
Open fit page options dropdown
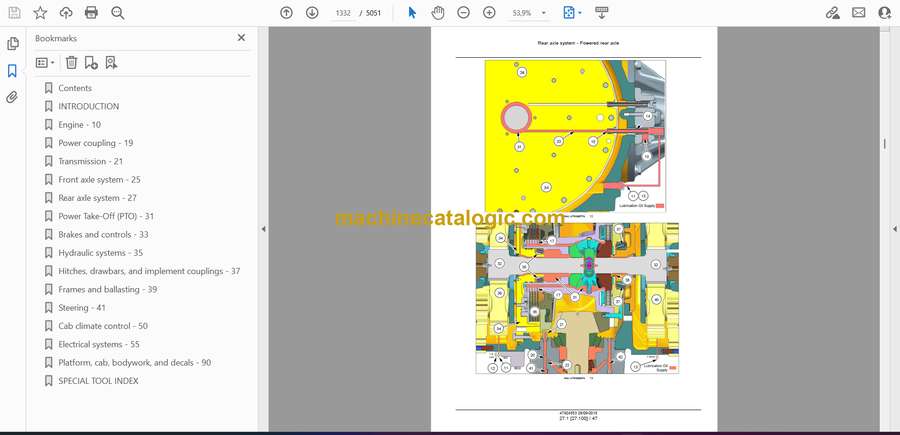click(571, 13)
